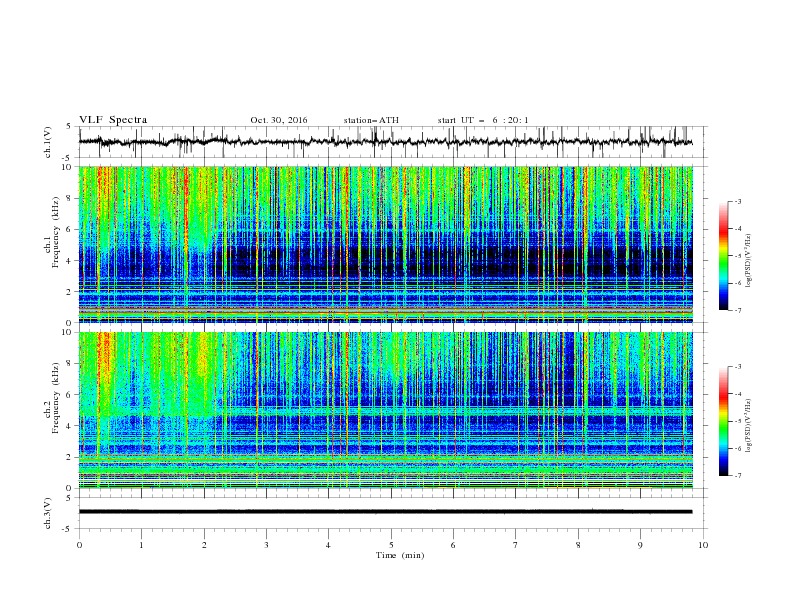This screenshot has width=792, height=612.
Task: Click time axis tick label "9"
Action: coord(640,545)
